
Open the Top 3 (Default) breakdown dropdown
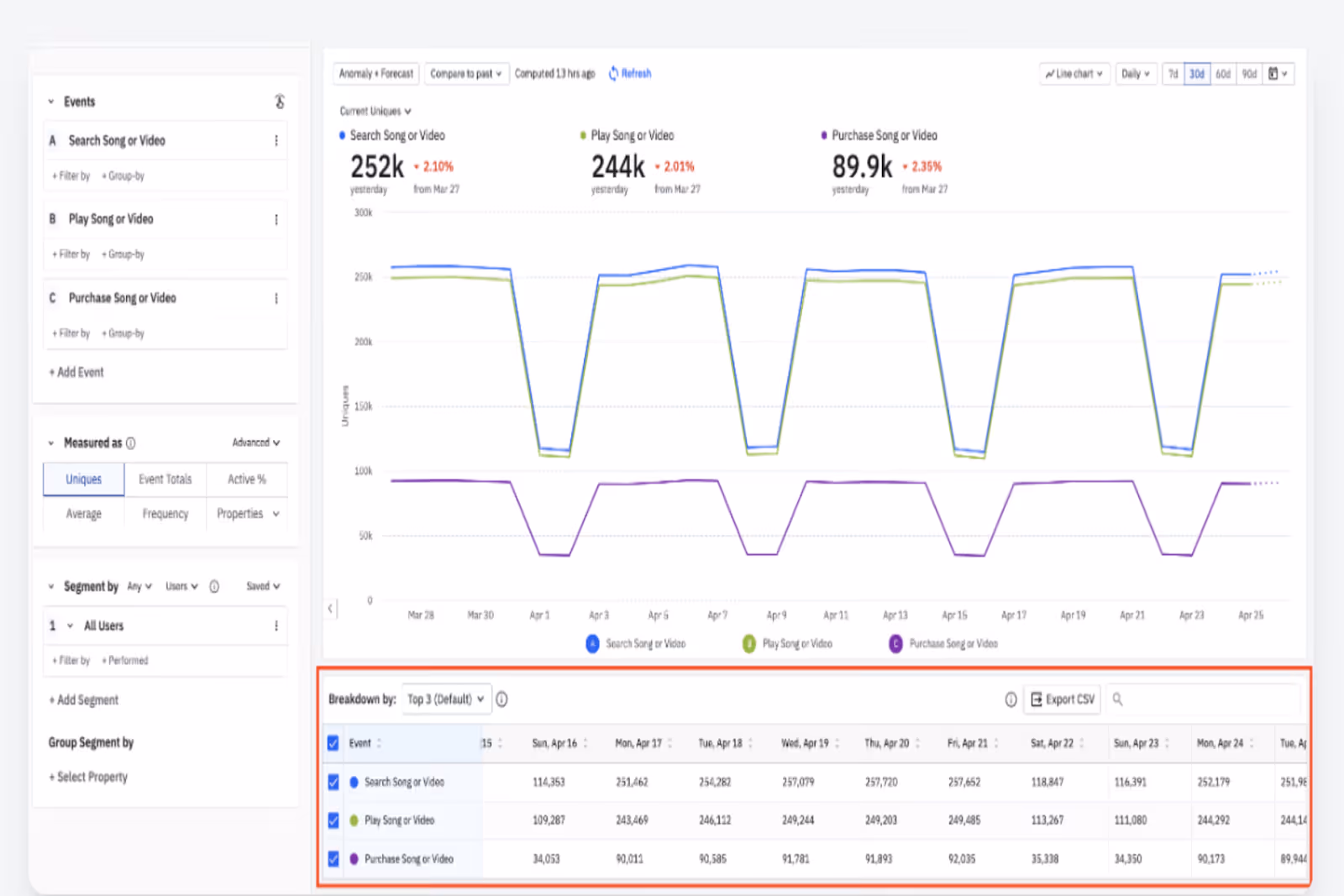coord(445,699)
